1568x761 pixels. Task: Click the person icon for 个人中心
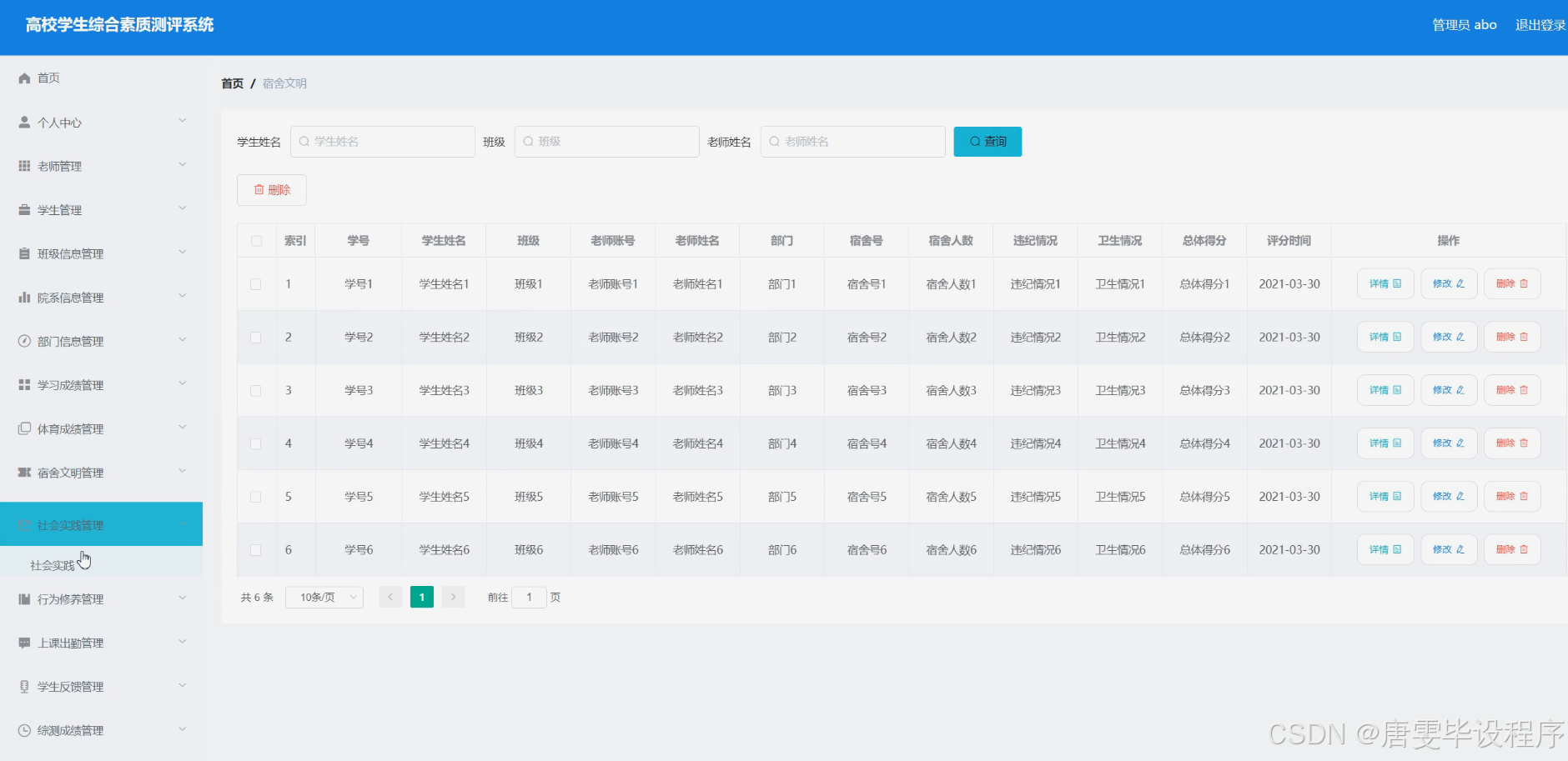[x=24, y=123]
